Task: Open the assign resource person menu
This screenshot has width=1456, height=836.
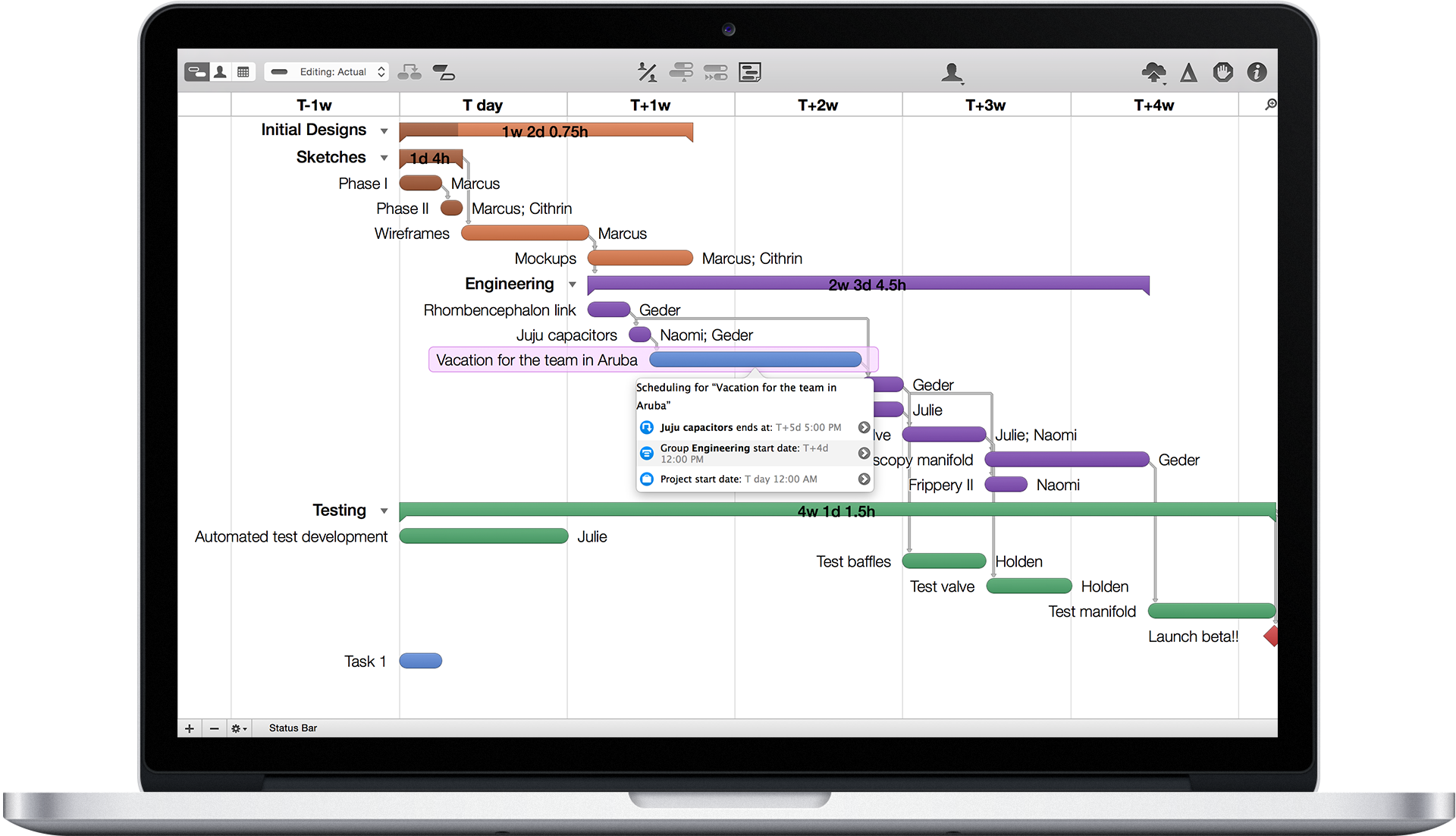Action: point(952,71)
